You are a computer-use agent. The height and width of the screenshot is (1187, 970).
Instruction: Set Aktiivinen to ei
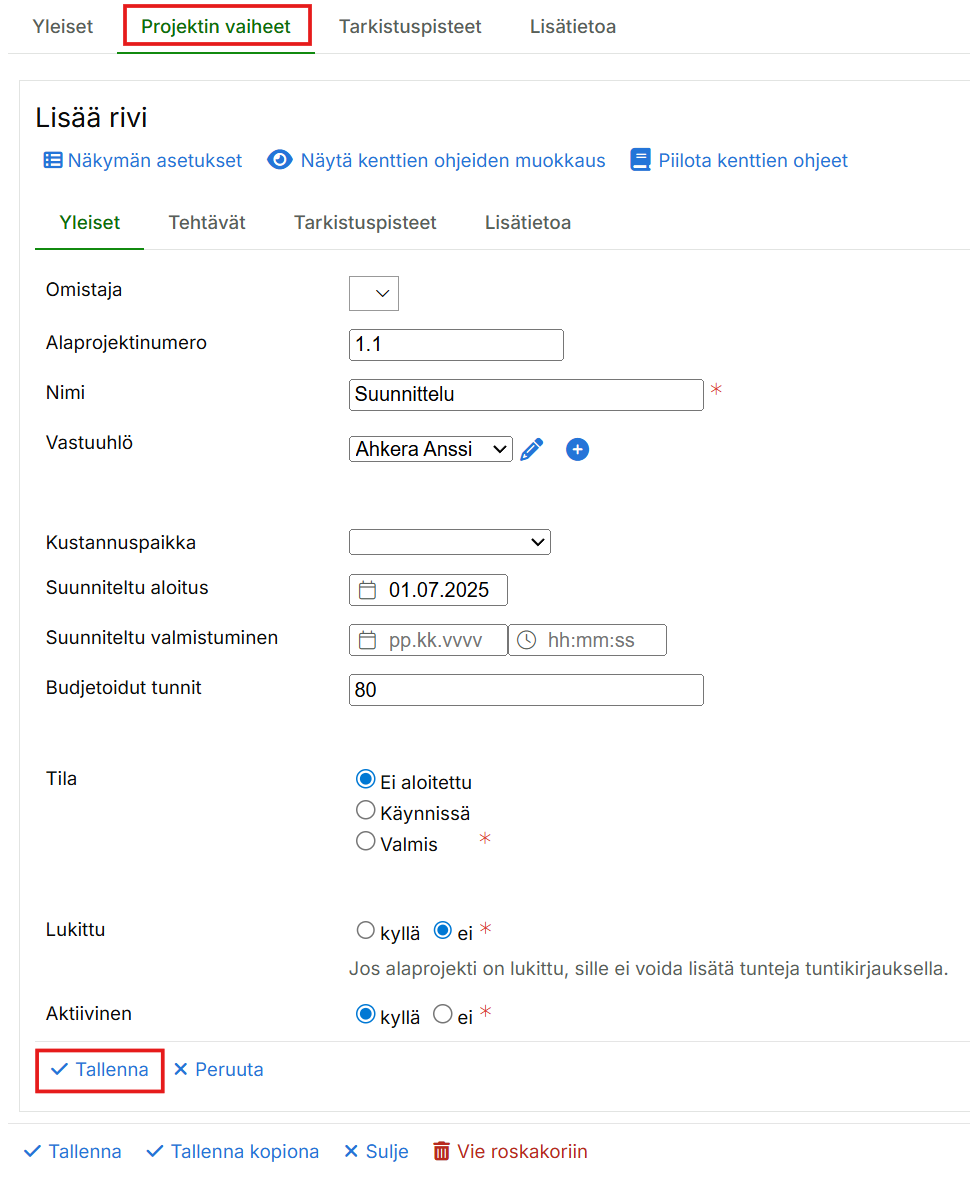[442, 1015]
